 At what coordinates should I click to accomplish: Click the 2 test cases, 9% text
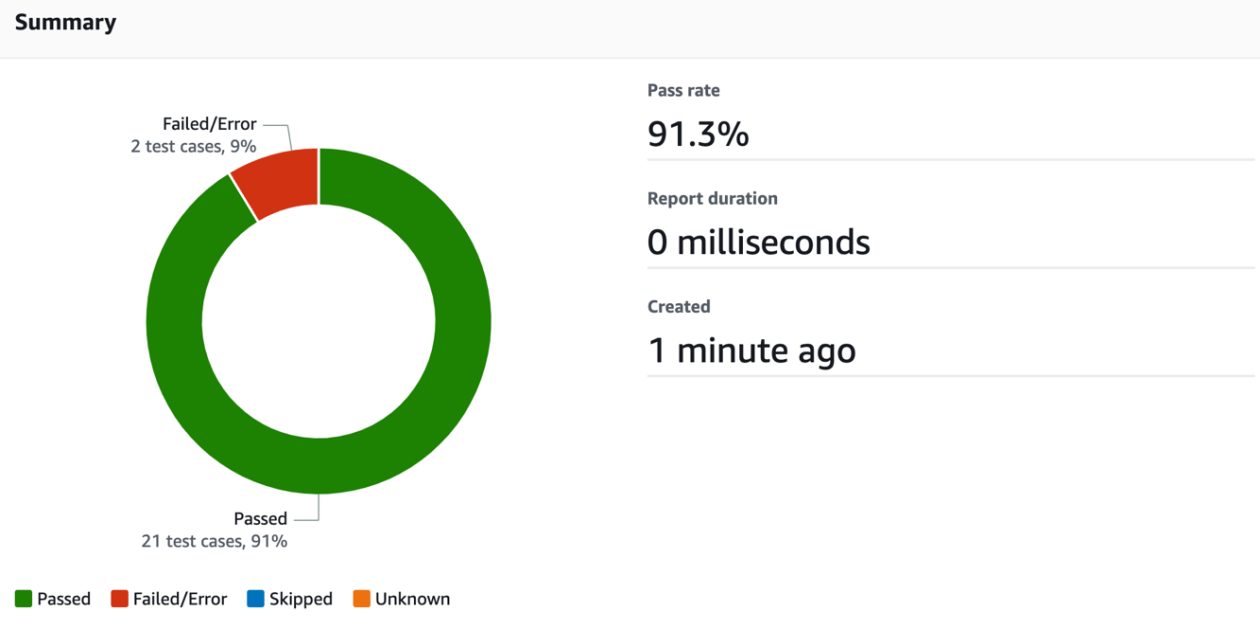194,145
